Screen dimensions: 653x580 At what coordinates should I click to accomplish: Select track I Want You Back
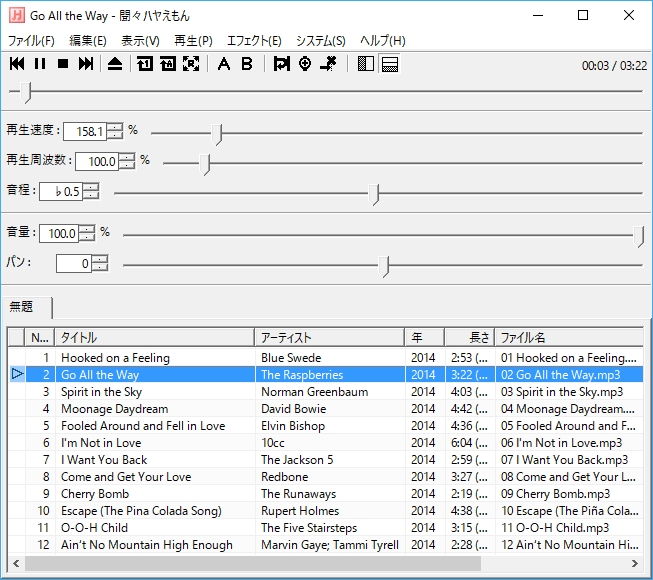[326, 460]
